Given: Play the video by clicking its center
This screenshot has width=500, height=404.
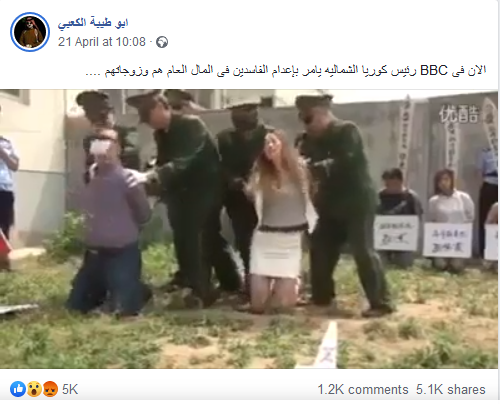Looking at the screenshot, I should point(249,229).
